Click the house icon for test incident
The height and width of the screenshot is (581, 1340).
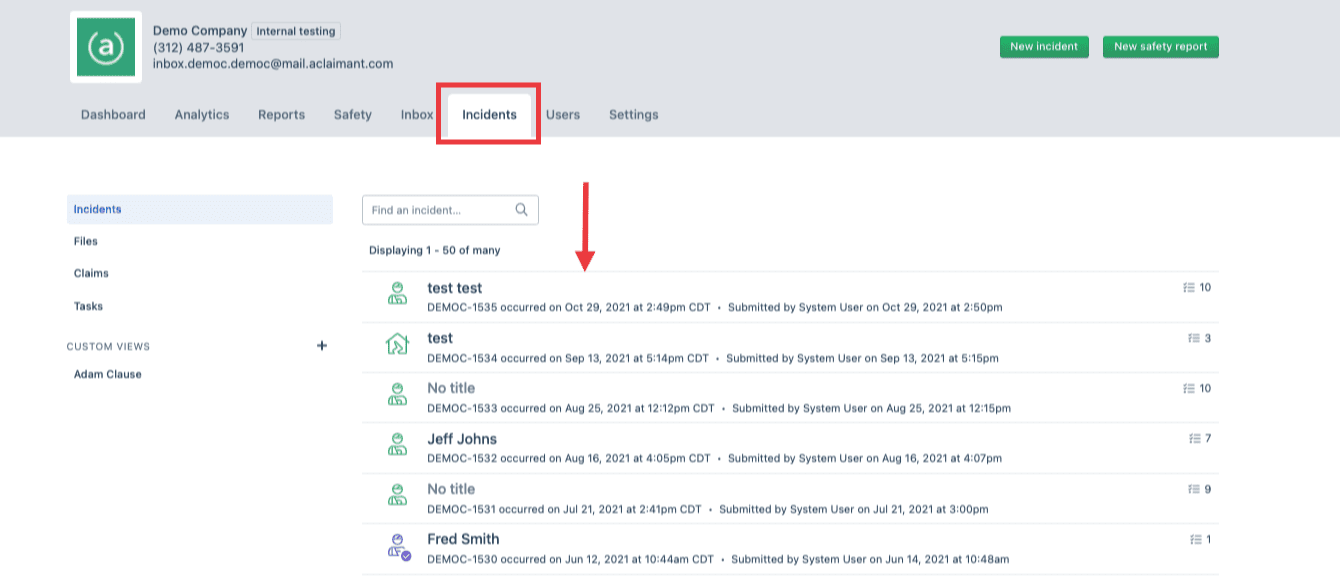tap(397, 344)
